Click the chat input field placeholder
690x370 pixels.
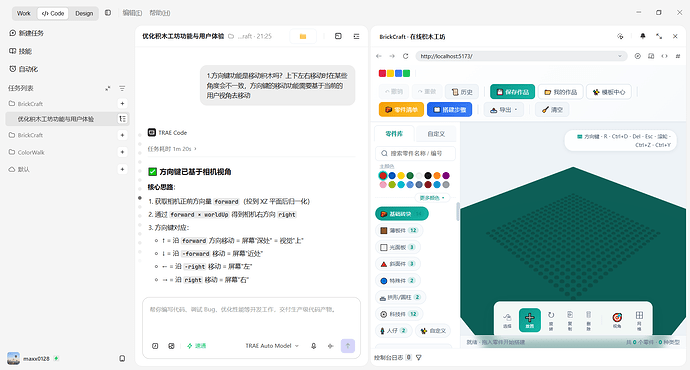243,309
